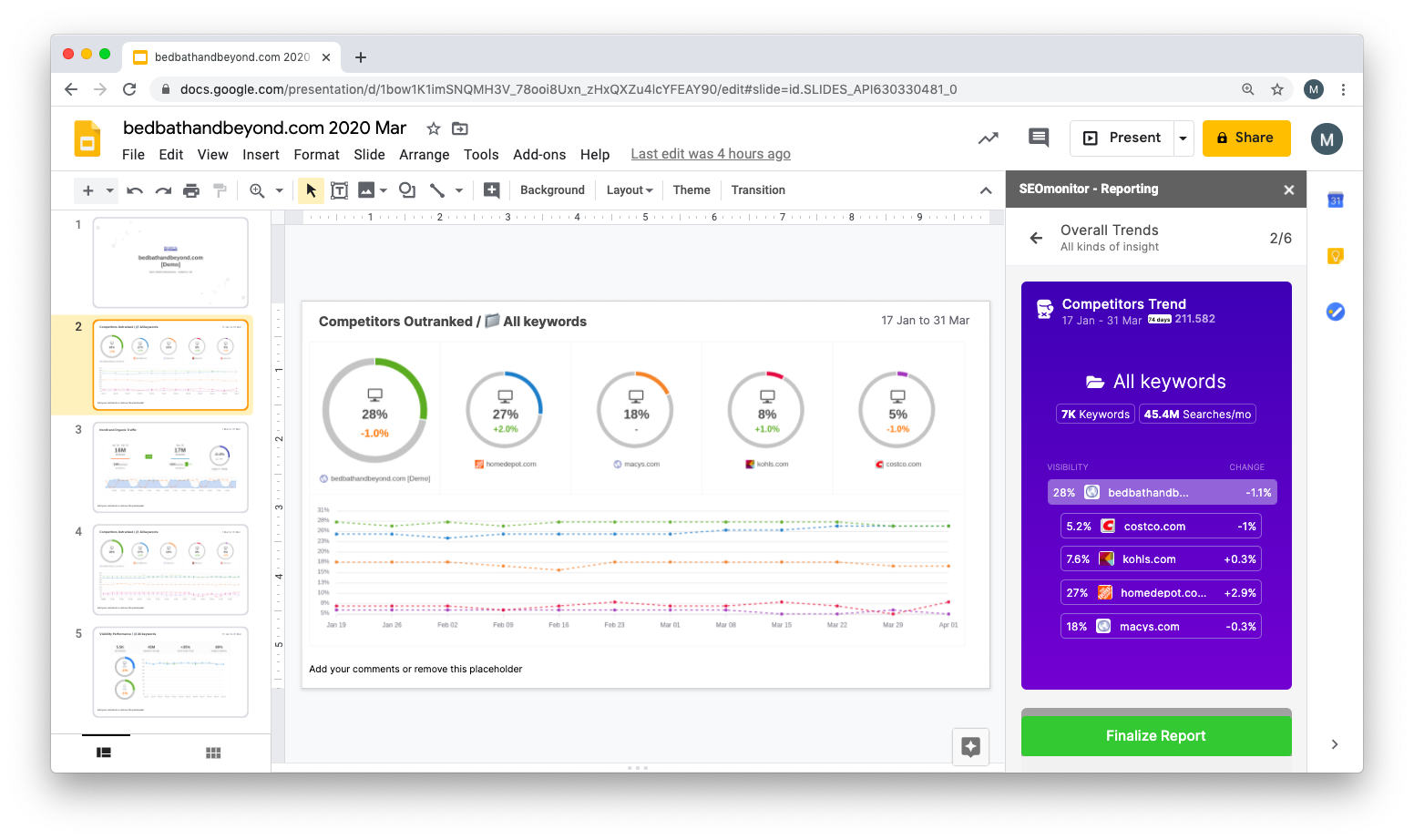Select the macys.com competitor row
Image resolution: width=1414 pixels, height=840 pixels.
coord(1161,627)
